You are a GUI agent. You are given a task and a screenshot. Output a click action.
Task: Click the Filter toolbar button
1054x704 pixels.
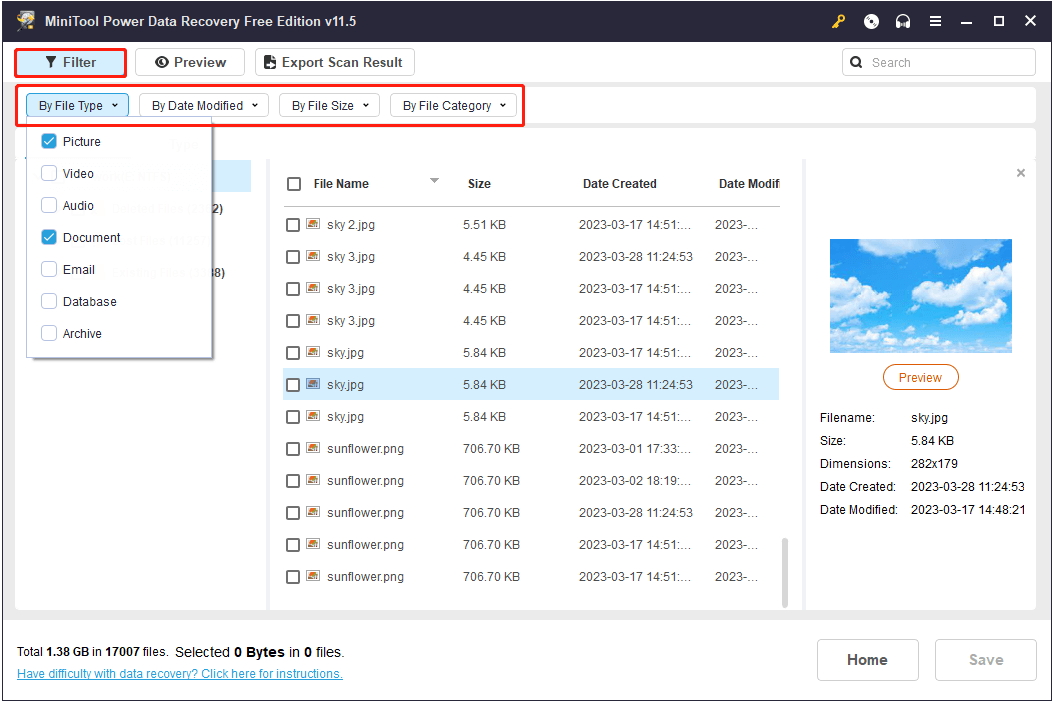pos(70,62)
